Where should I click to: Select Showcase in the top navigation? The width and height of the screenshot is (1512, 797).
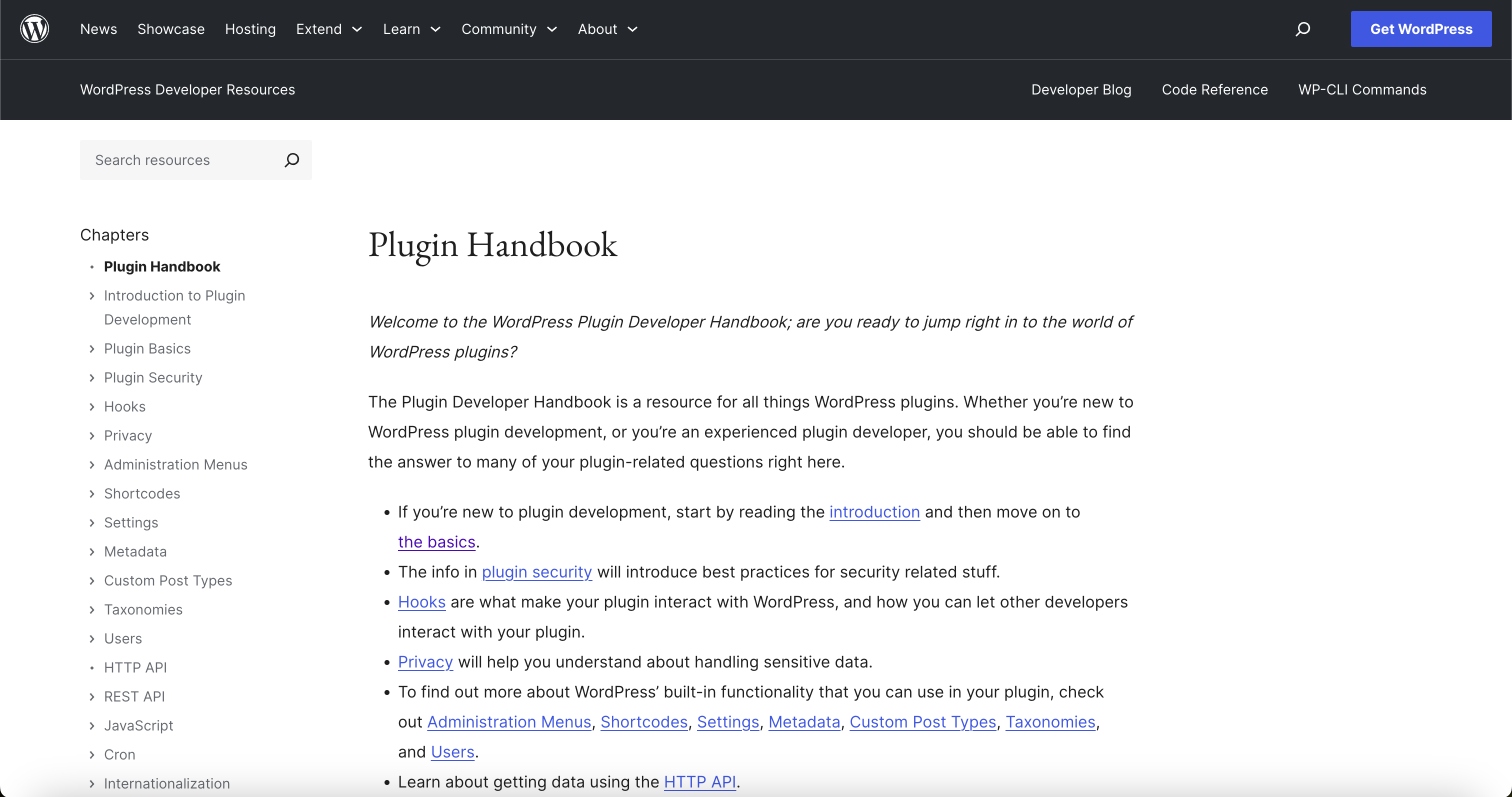pos(170,29)
